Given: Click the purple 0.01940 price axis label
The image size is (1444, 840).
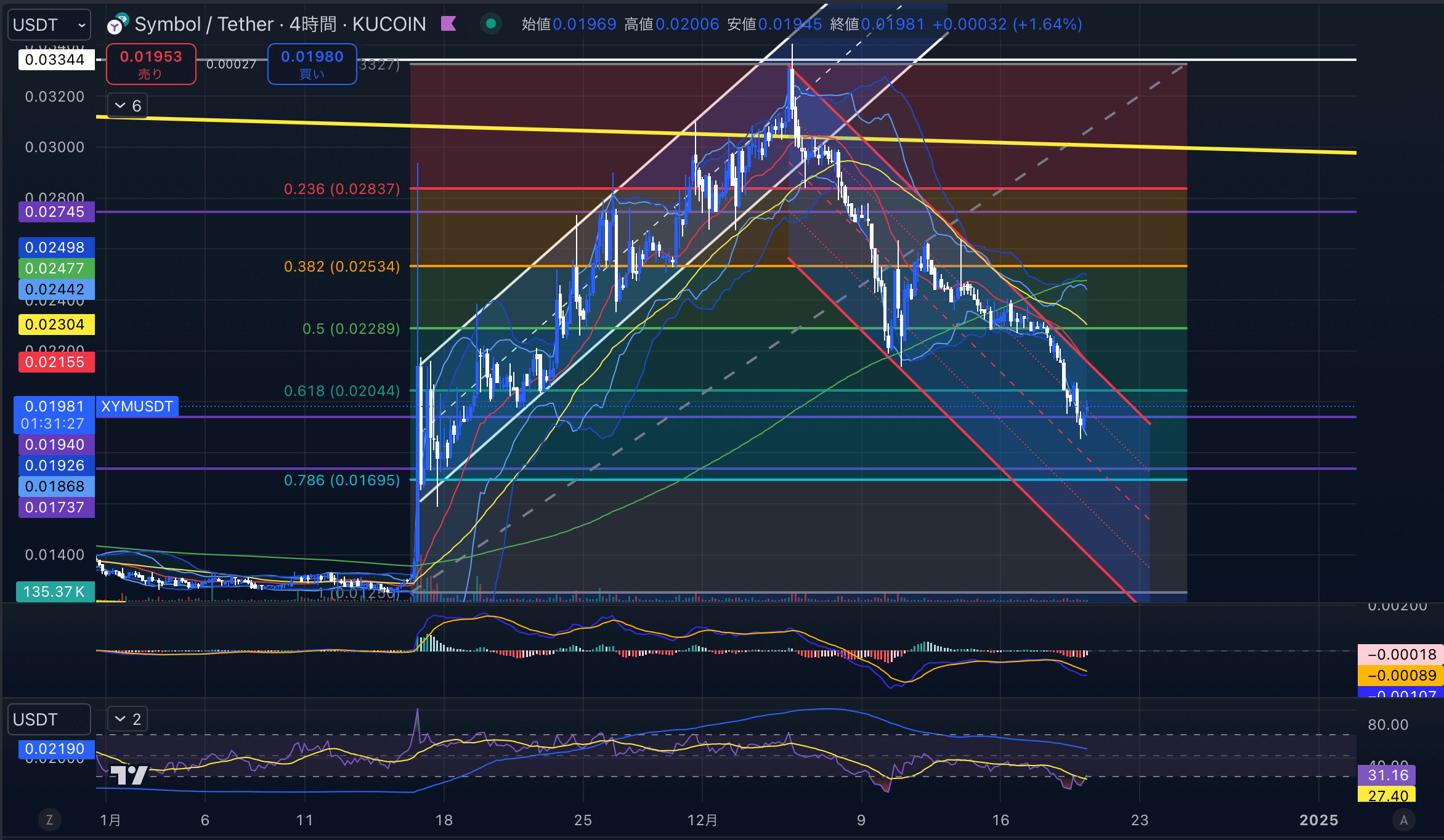Looking at the screenshot, I should (x=56, y=445).
